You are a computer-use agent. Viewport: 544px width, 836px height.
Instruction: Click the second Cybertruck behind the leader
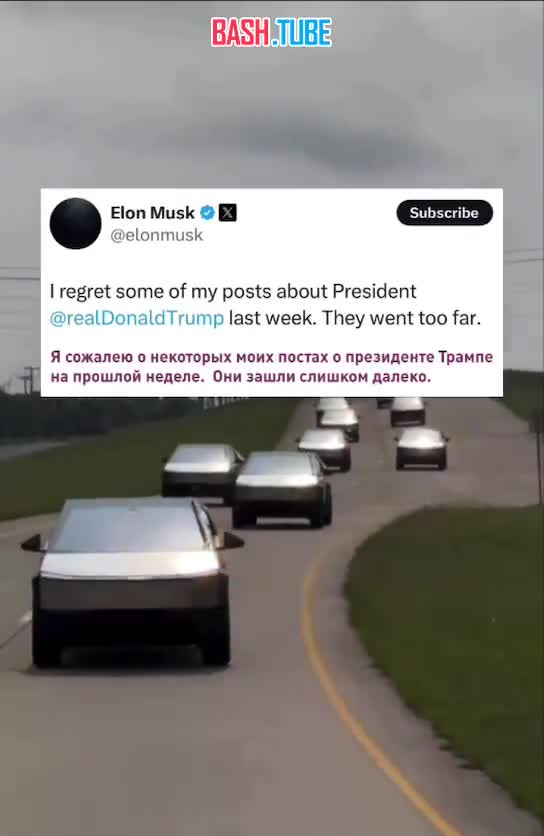click(282, 489)
